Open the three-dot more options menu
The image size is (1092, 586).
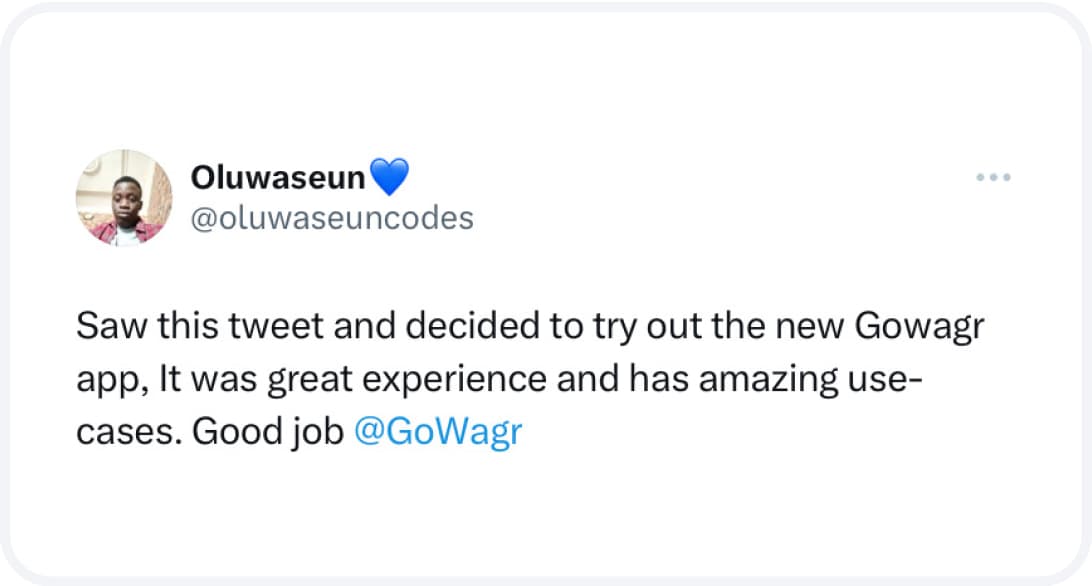(993, 177)
